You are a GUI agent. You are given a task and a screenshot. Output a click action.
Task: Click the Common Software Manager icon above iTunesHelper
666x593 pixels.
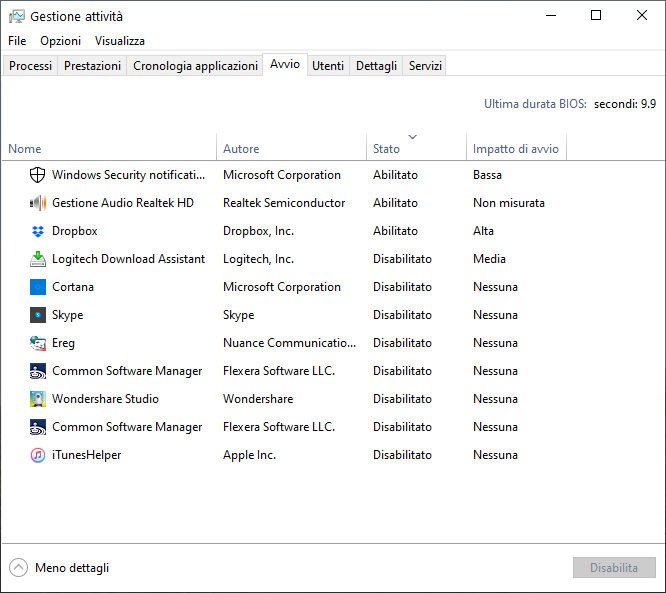coord(37,427)
